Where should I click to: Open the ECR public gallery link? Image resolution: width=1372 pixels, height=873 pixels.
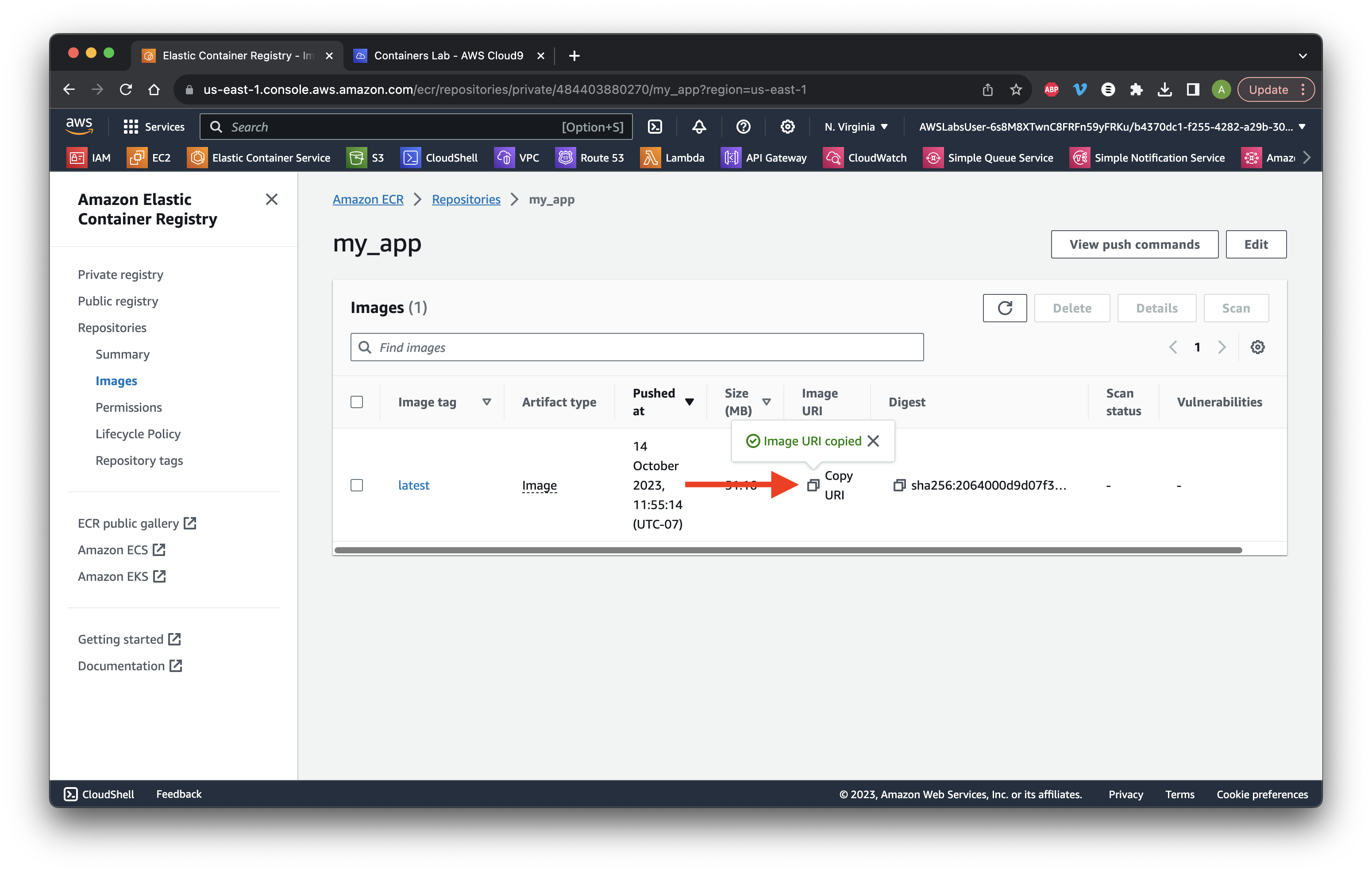(137, 523)
